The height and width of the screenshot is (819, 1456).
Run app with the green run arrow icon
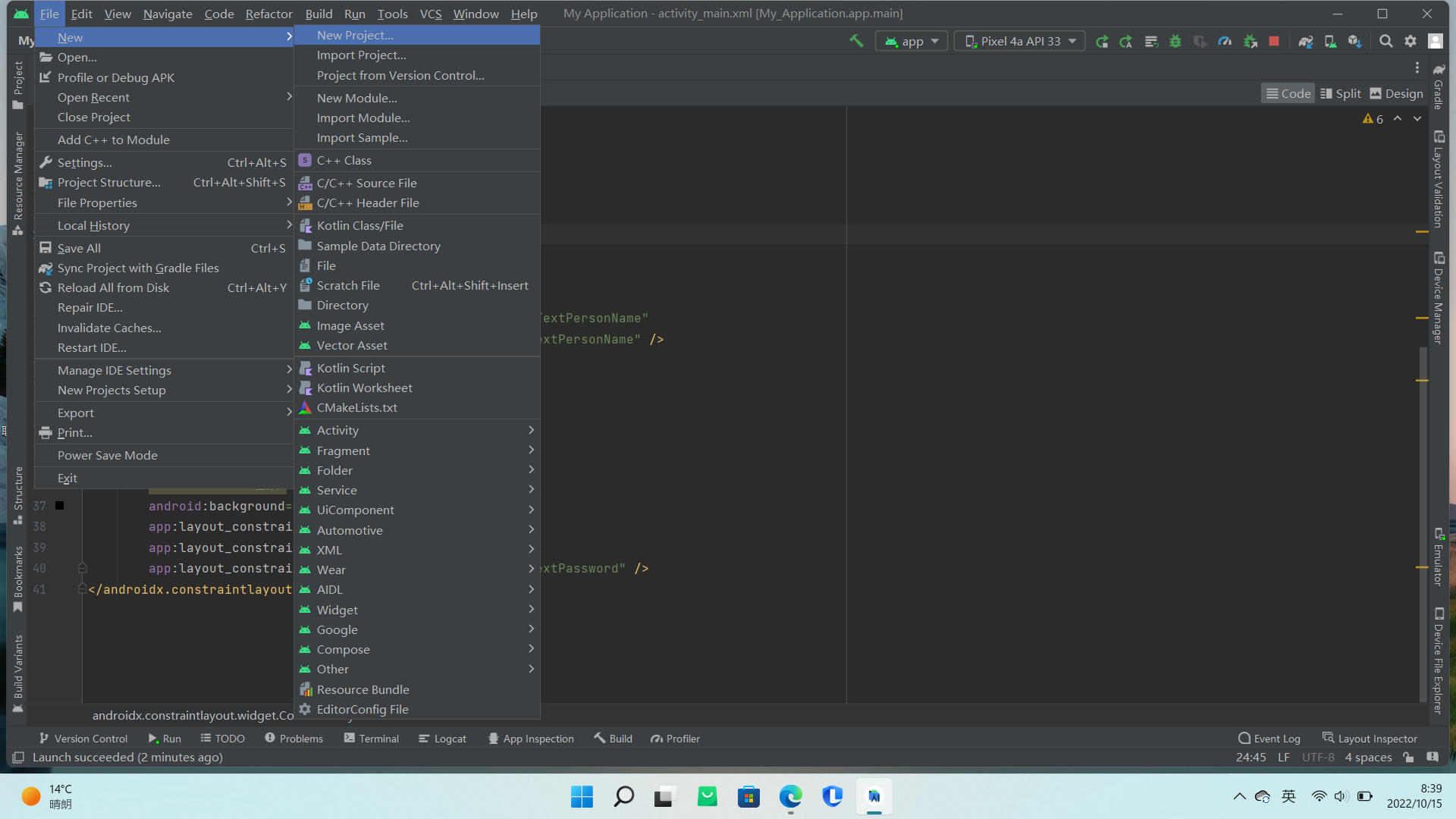[1102, 42]
